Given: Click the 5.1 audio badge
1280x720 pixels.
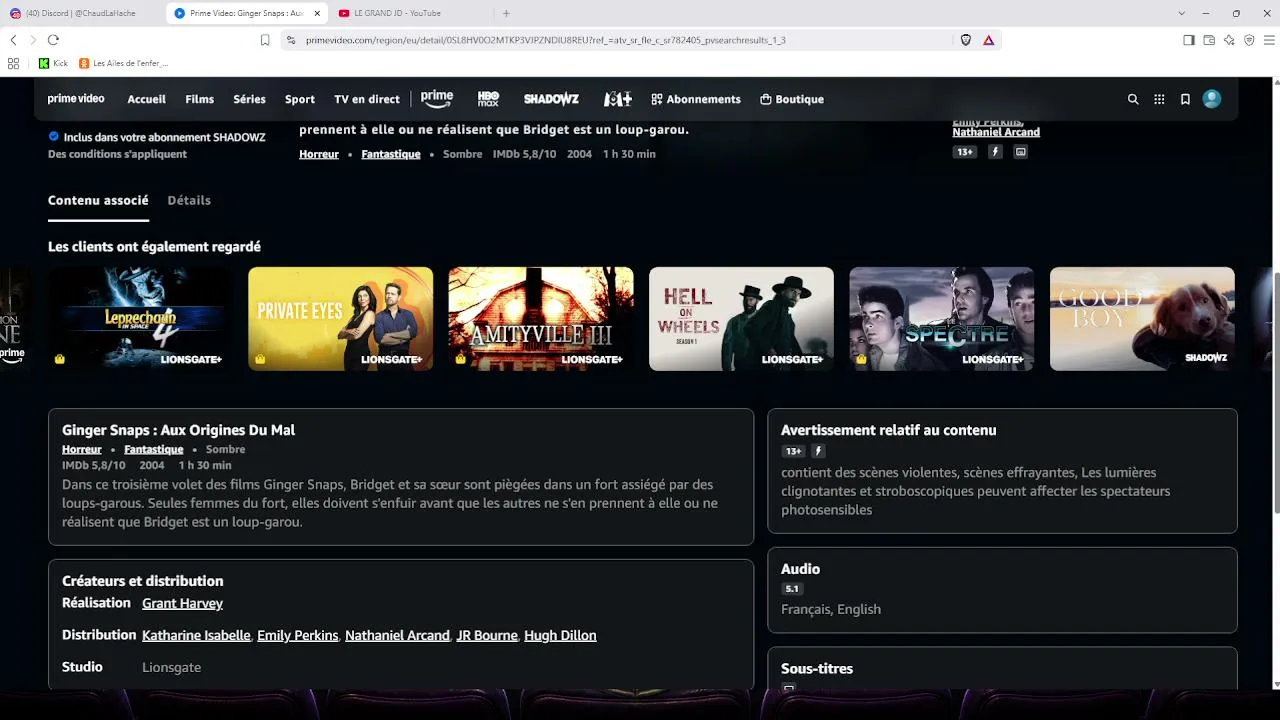Looking at the screenshot, I should point(792,589).
